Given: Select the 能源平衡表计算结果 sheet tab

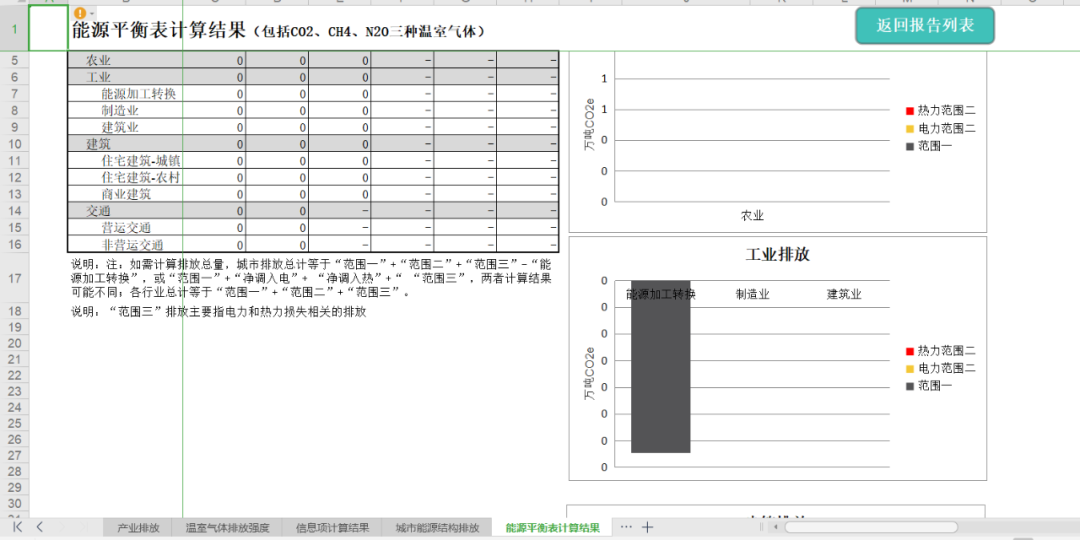Looking at the screenshot, I should [x=552, y=528].
